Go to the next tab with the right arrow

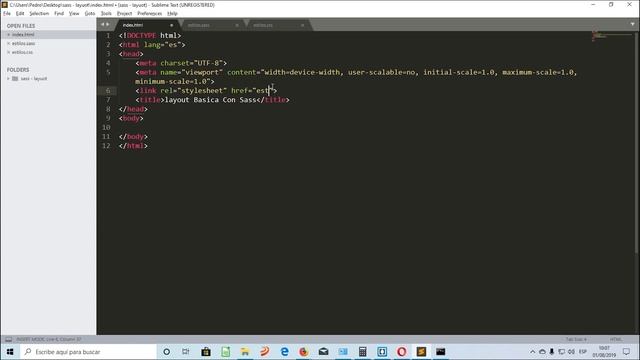(108, 24)
